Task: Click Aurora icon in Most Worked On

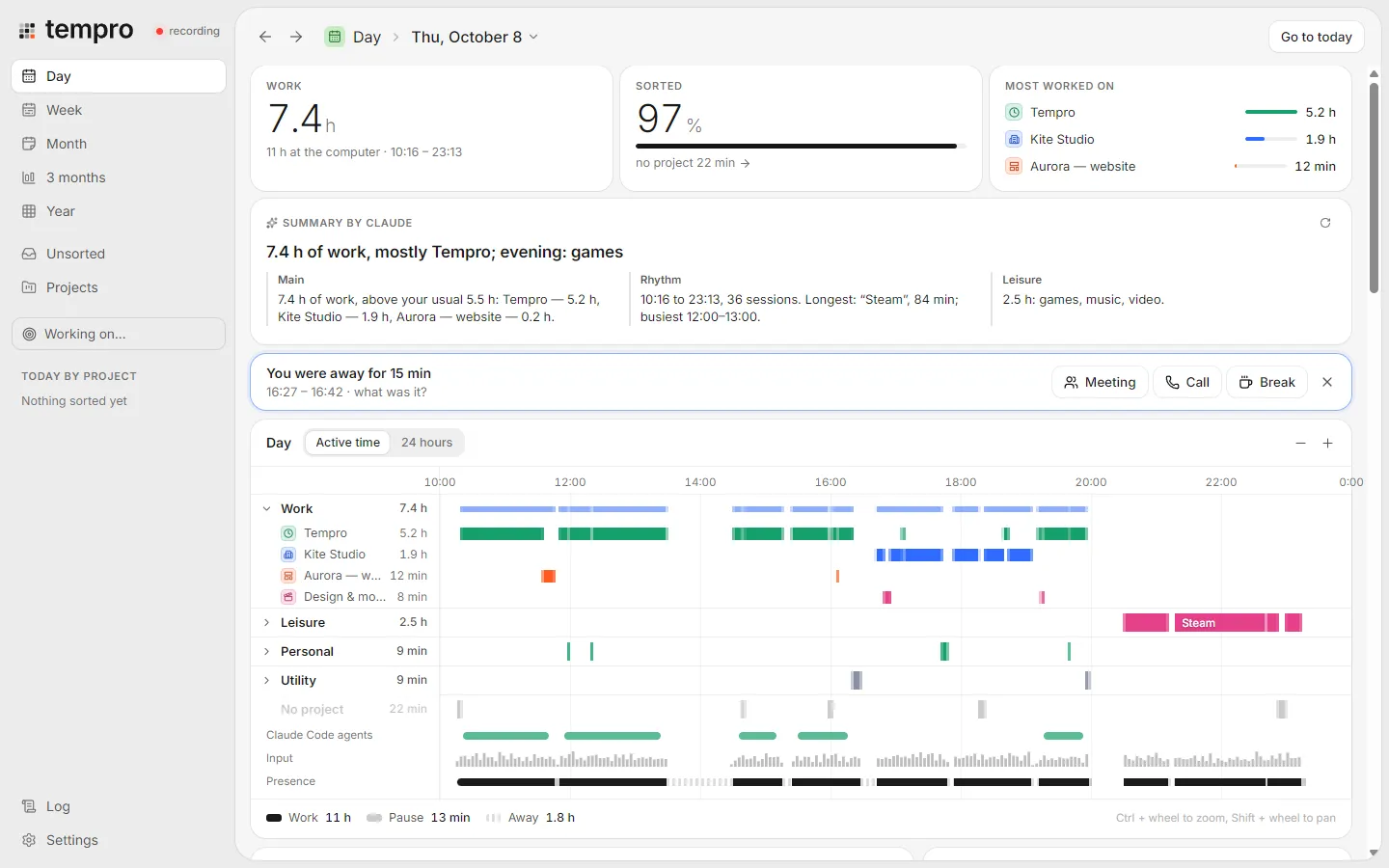Action: [x=1014, y=167]
